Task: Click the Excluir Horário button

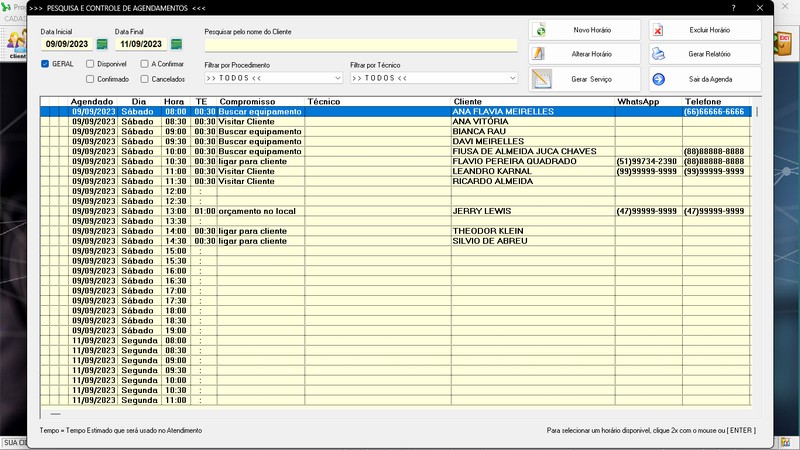Action: point(705,30)
